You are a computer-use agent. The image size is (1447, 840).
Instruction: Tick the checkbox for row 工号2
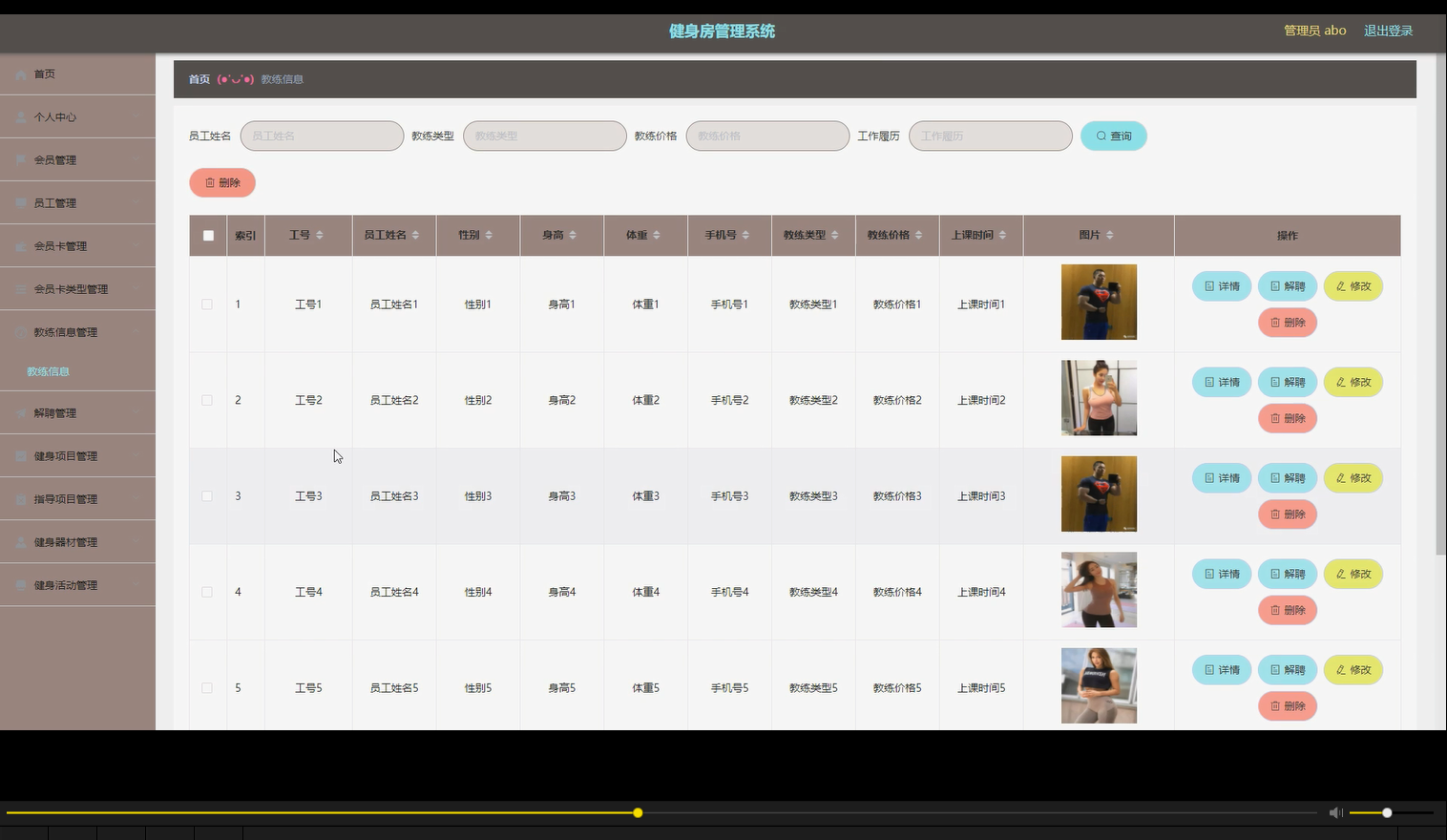pos(207,400)
